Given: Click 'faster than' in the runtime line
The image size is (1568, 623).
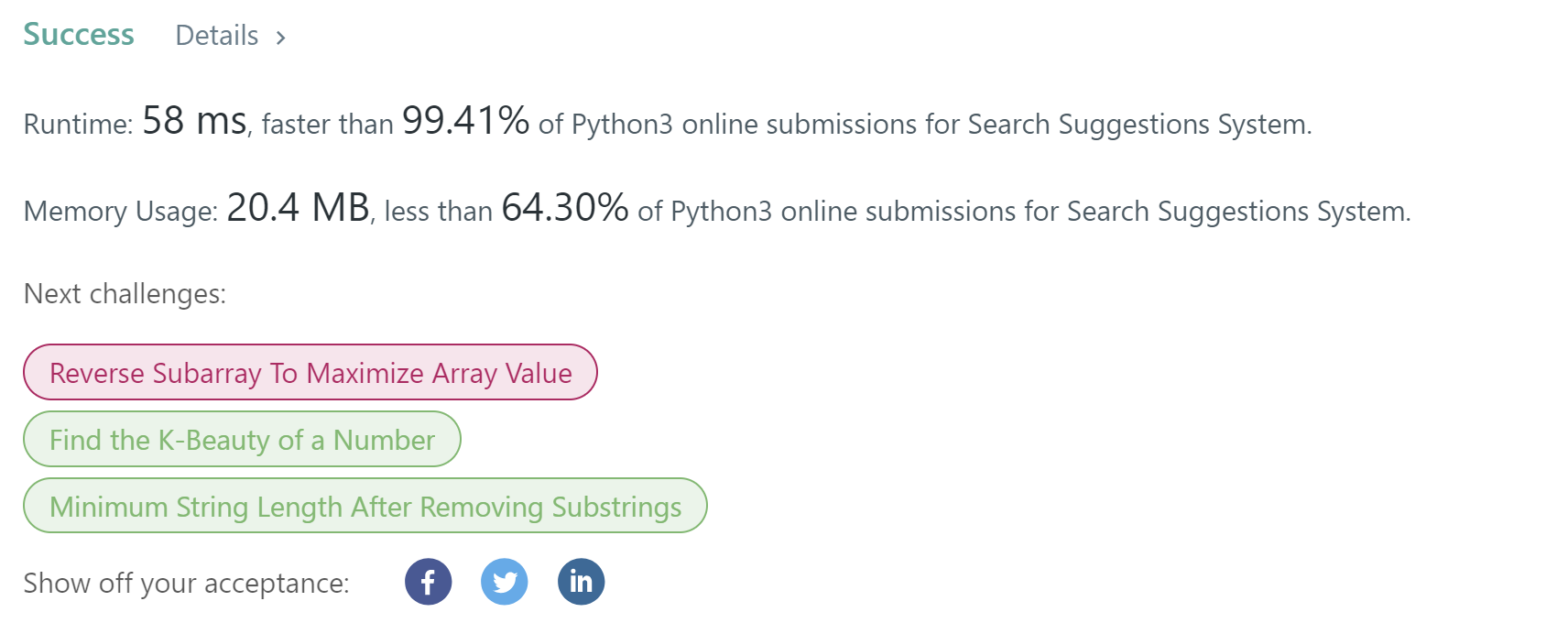Looking at the screenshot, I should (327, 125).
